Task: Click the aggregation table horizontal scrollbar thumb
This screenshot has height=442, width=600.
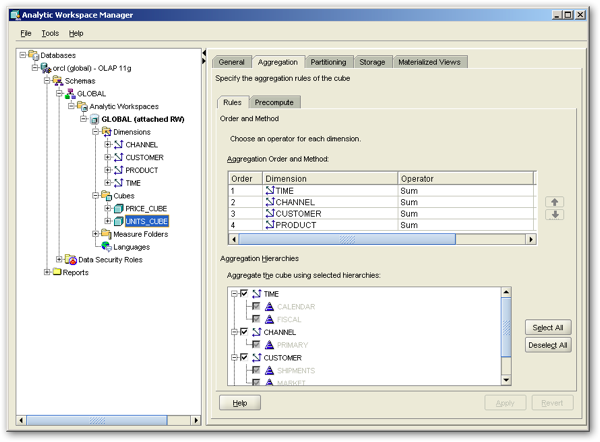Action: point(347,240)
